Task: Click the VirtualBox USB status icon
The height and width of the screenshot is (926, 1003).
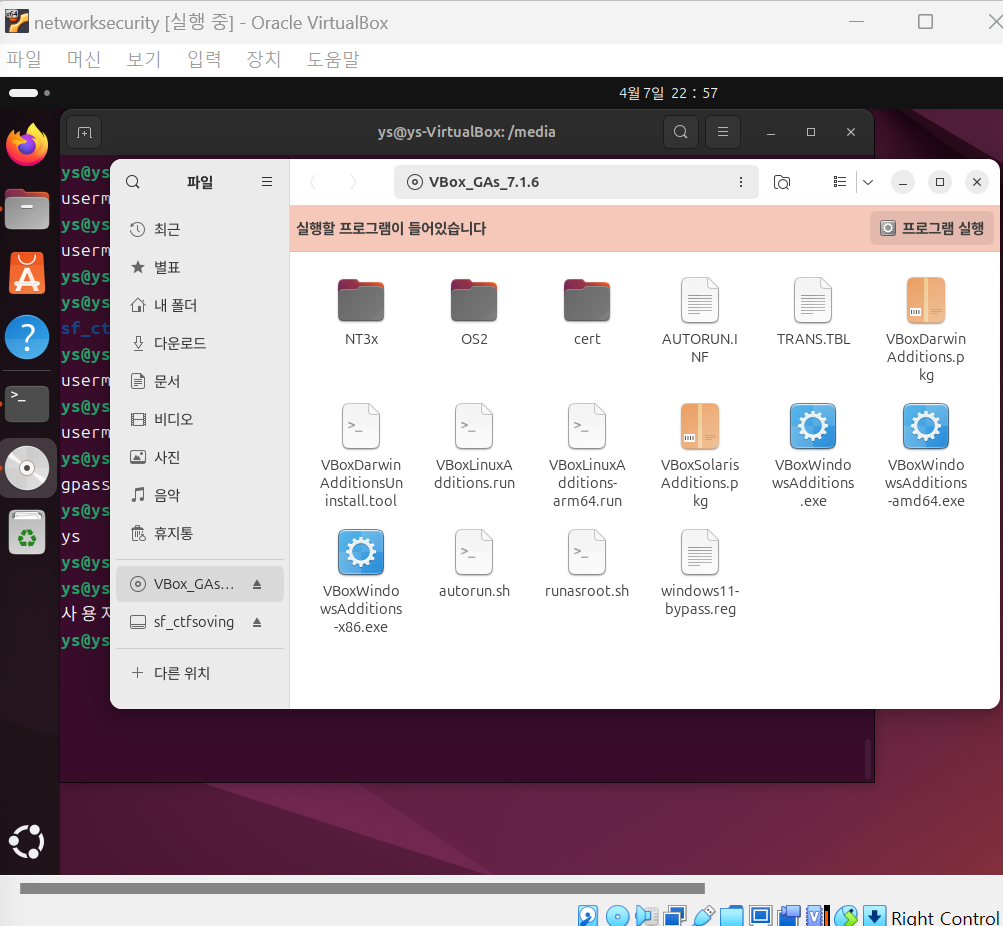Action: coord(704,915)
